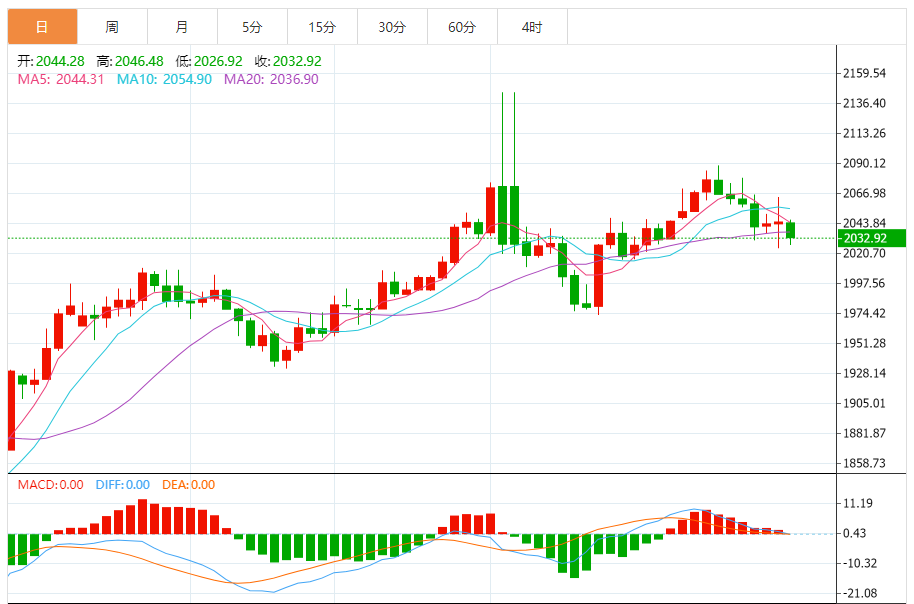
Task: Click the 高: 2046.48 high value
Action: (x=130, y=61)
